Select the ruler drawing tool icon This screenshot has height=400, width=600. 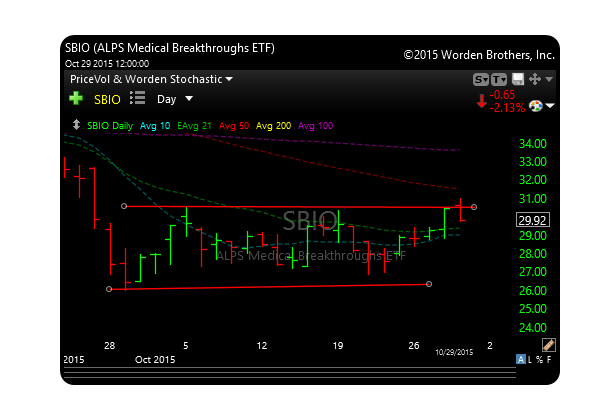(x=549, y=345)
